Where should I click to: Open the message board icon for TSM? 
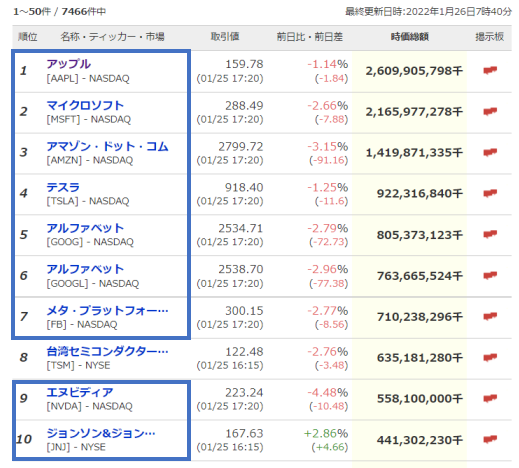click(x=490, y=357)
